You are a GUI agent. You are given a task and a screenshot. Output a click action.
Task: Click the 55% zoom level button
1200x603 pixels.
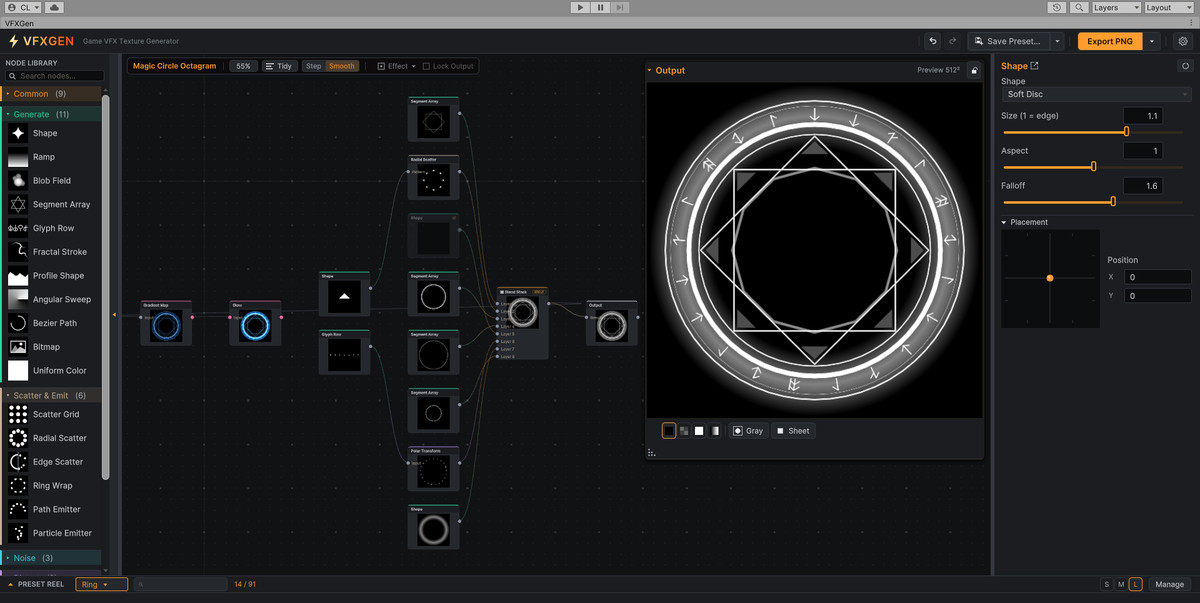(x=243, y=66)
